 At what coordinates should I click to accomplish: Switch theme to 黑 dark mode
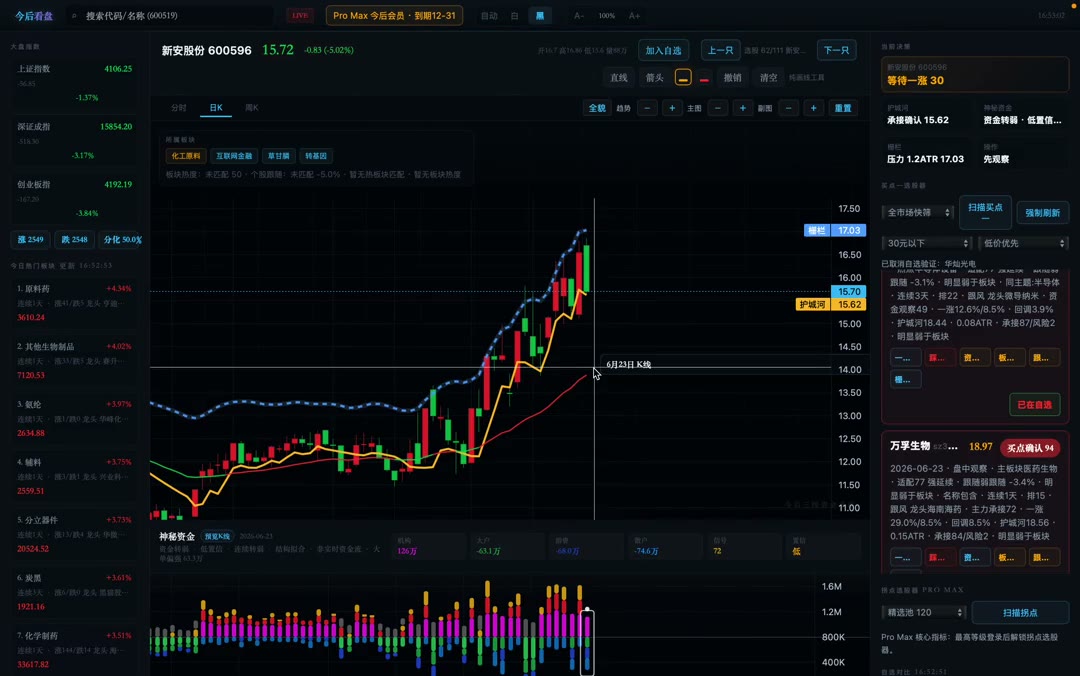coord(540,16)
